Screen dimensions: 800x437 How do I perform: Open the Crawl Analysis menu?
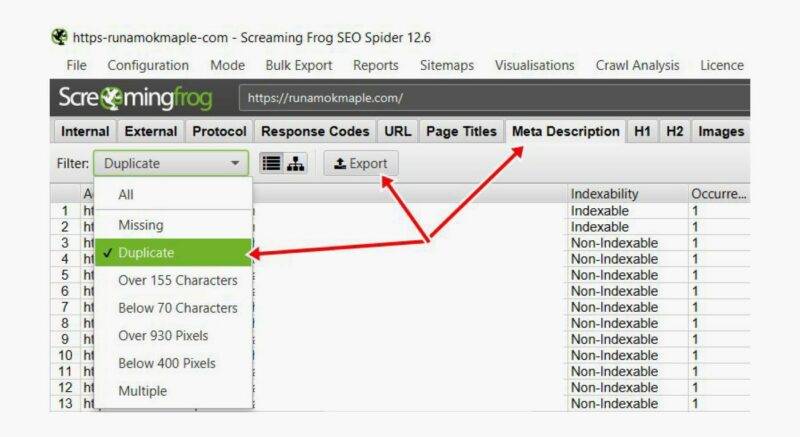click(x=637, y=65)
